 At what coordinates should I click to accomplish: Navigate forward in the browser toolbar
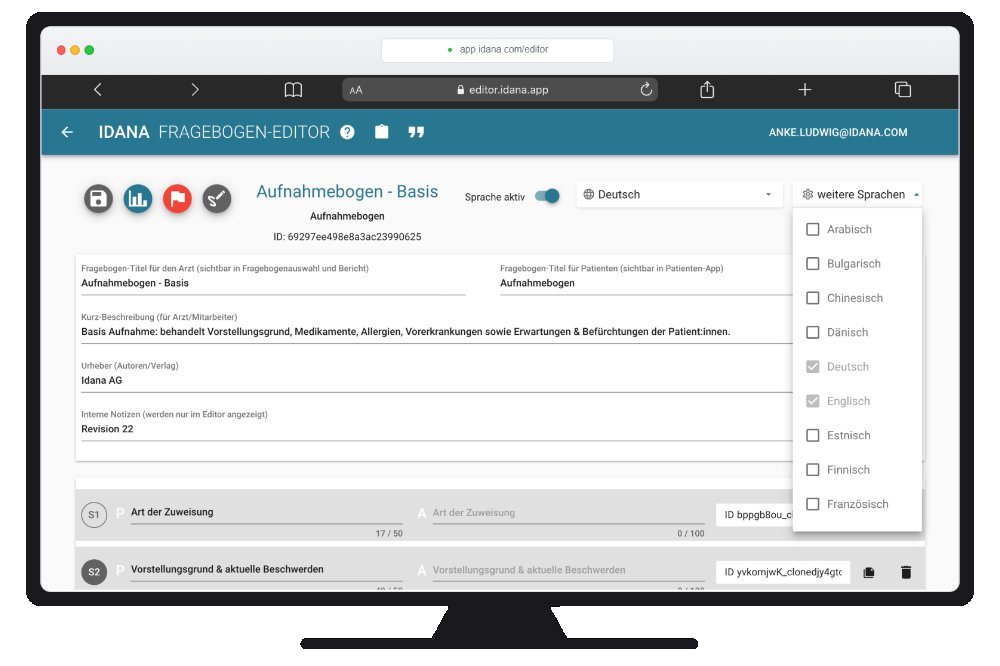(195, 90)
